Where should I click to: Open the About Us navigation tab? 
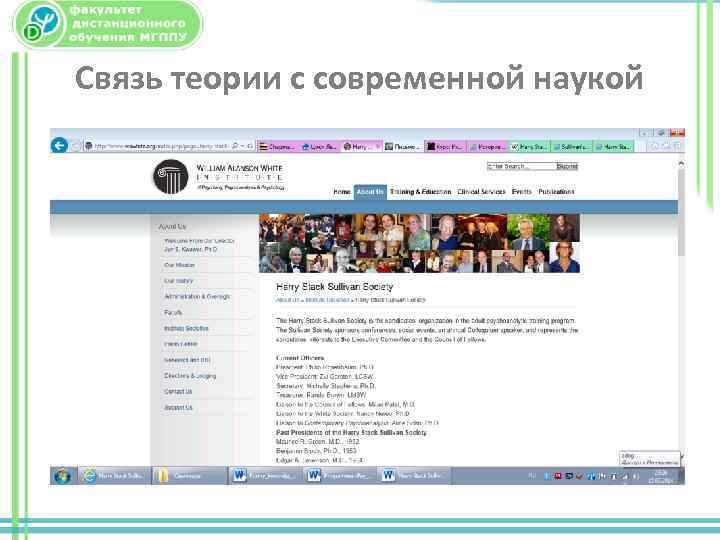(x=370, y=192)
